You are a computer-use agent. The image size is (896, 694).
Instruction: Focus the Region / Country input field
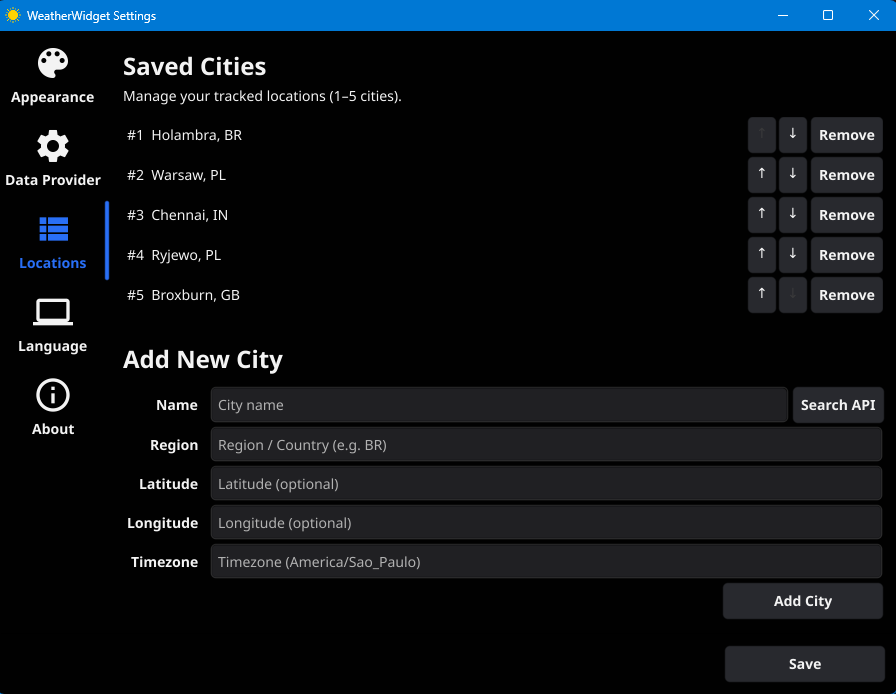coord(546,445)
